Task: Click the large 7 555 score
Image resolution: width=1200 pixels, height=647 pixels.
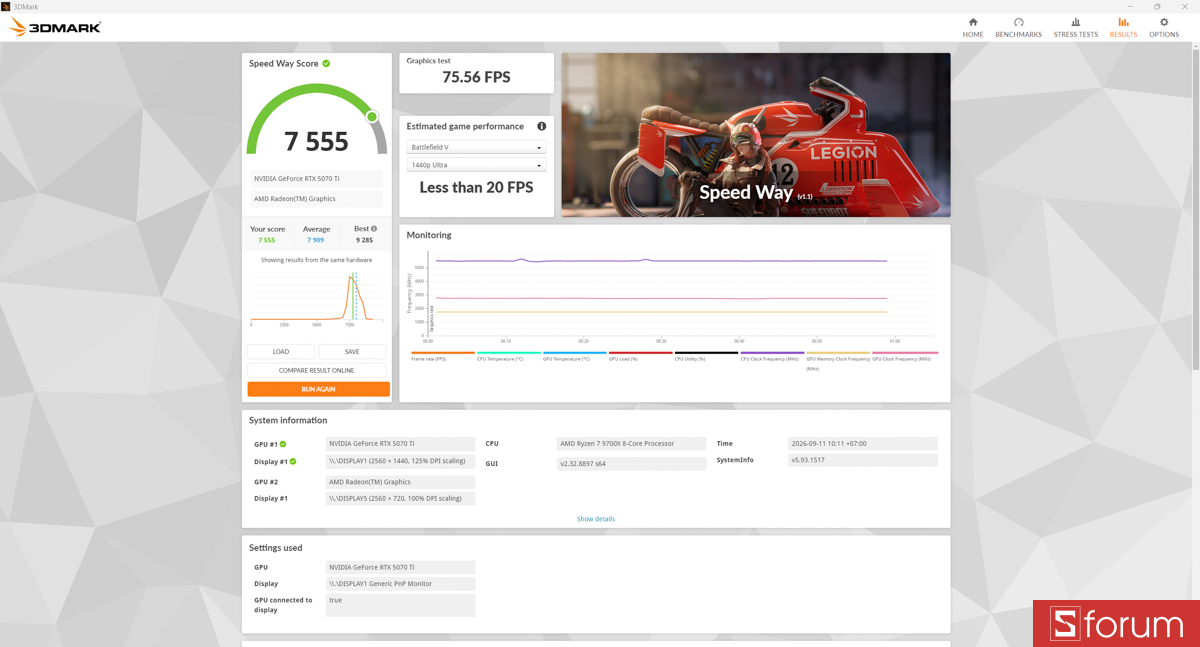Action: pyautogui.click(x=317, y=141)
